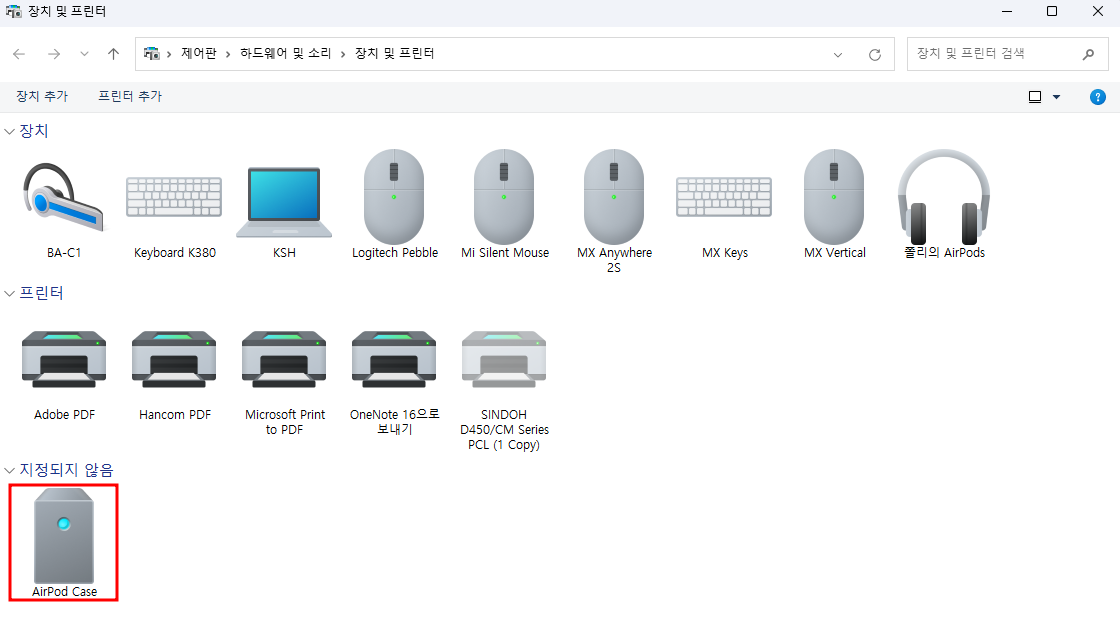The height and width of the screenshot is (619, 1120).
Task: Collapse the 프린터 section
Action: pyautogui.click(x=9, y=294)
